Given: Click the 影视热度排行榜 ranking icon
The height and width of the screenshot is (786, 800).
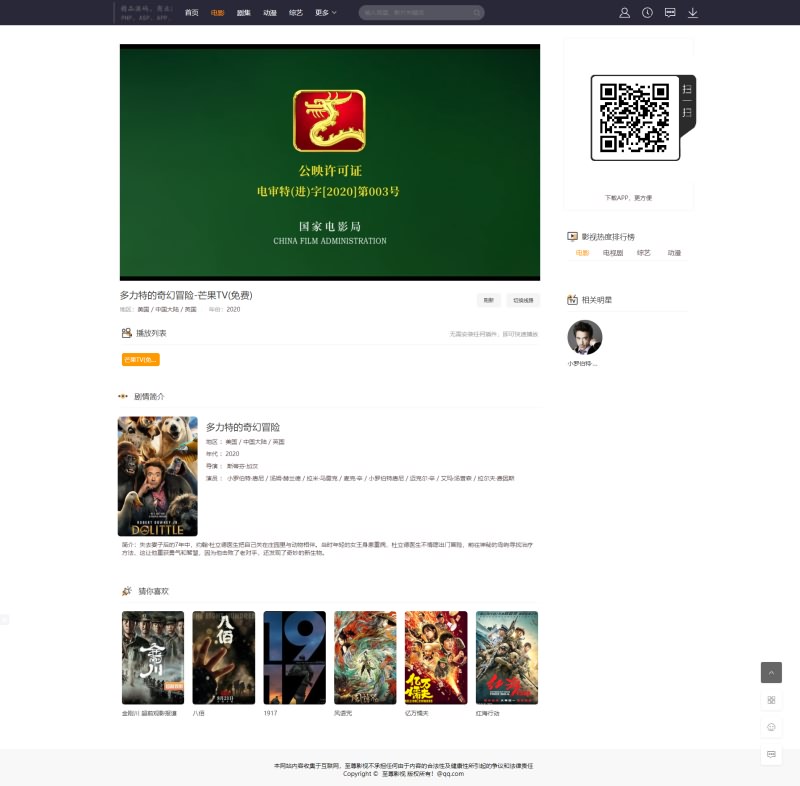Looking at the screenshot, I should click(572, 236).
